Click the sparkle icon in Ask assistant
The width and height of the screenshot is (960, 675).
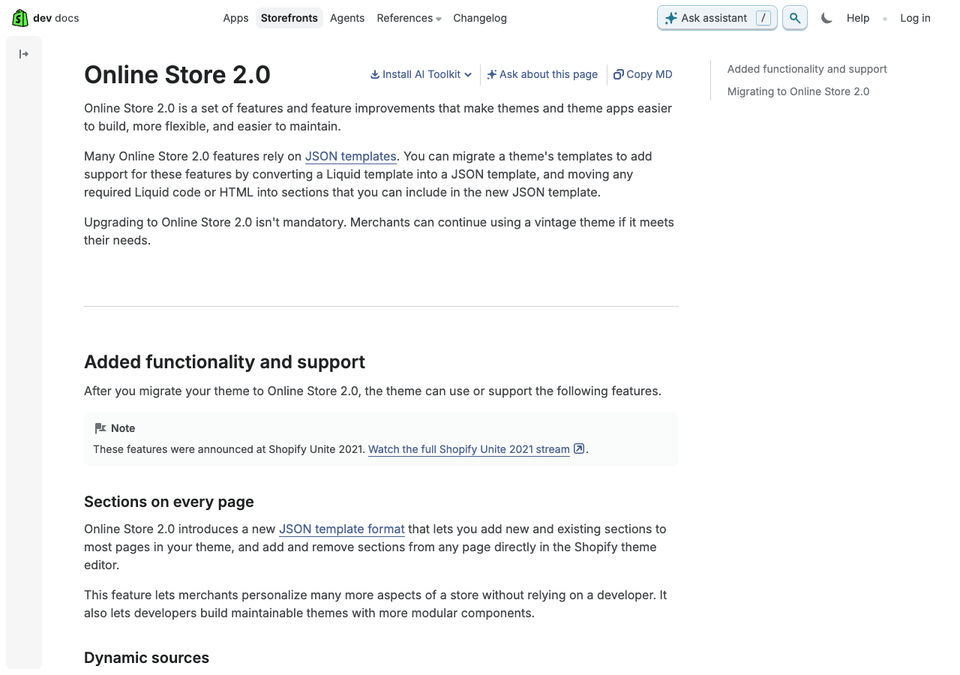[671, 18]
